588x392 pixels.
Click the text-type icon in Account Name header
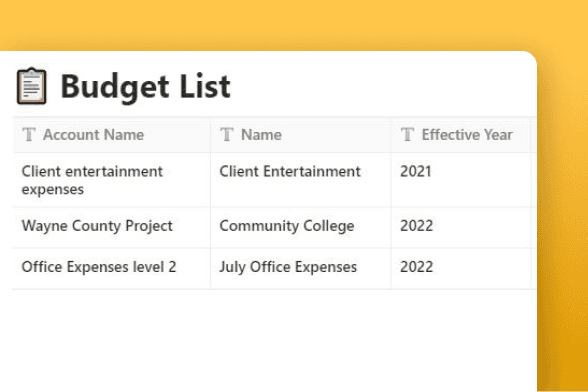click(29, 134)
